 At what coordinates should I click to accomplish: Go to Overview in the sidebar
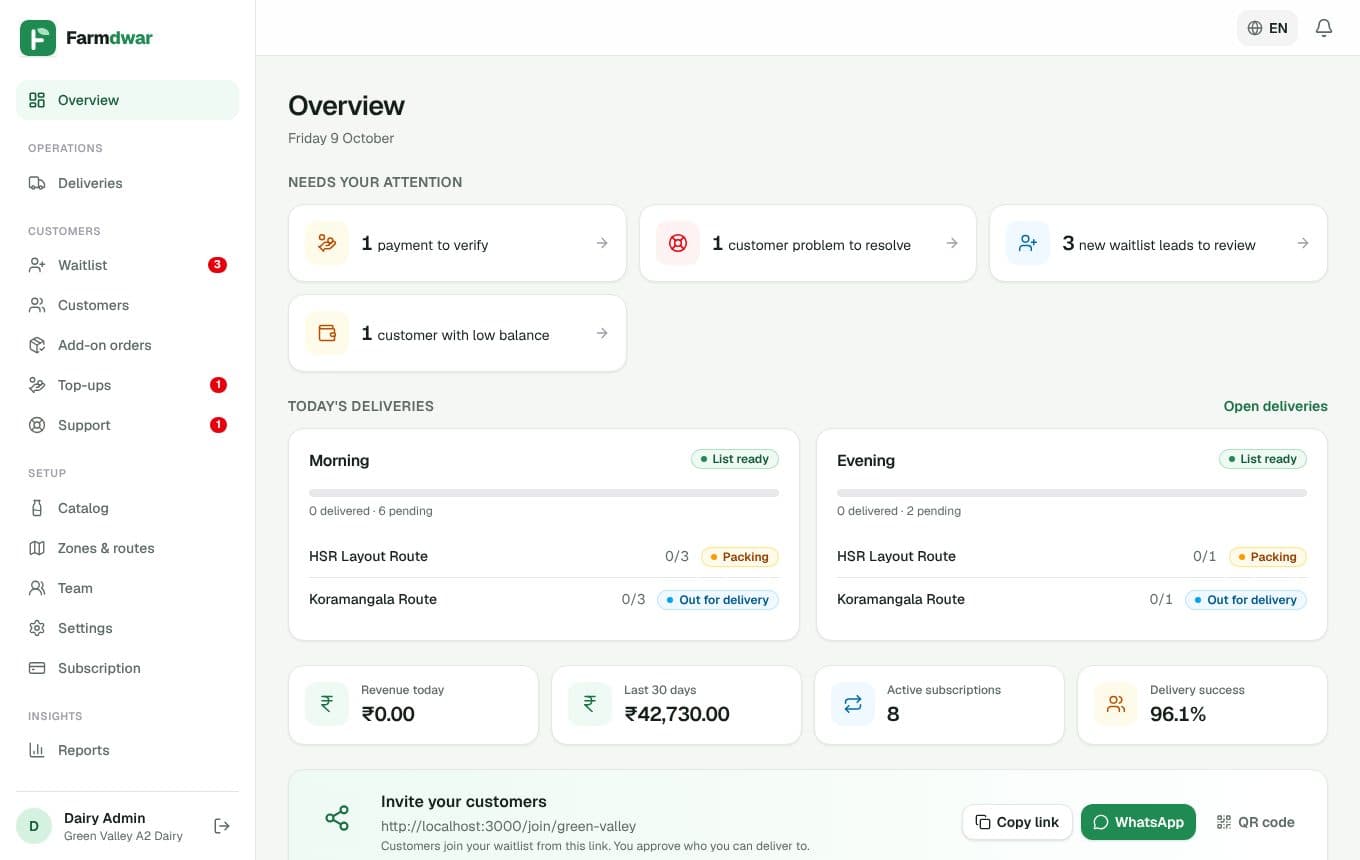[128, 100]
